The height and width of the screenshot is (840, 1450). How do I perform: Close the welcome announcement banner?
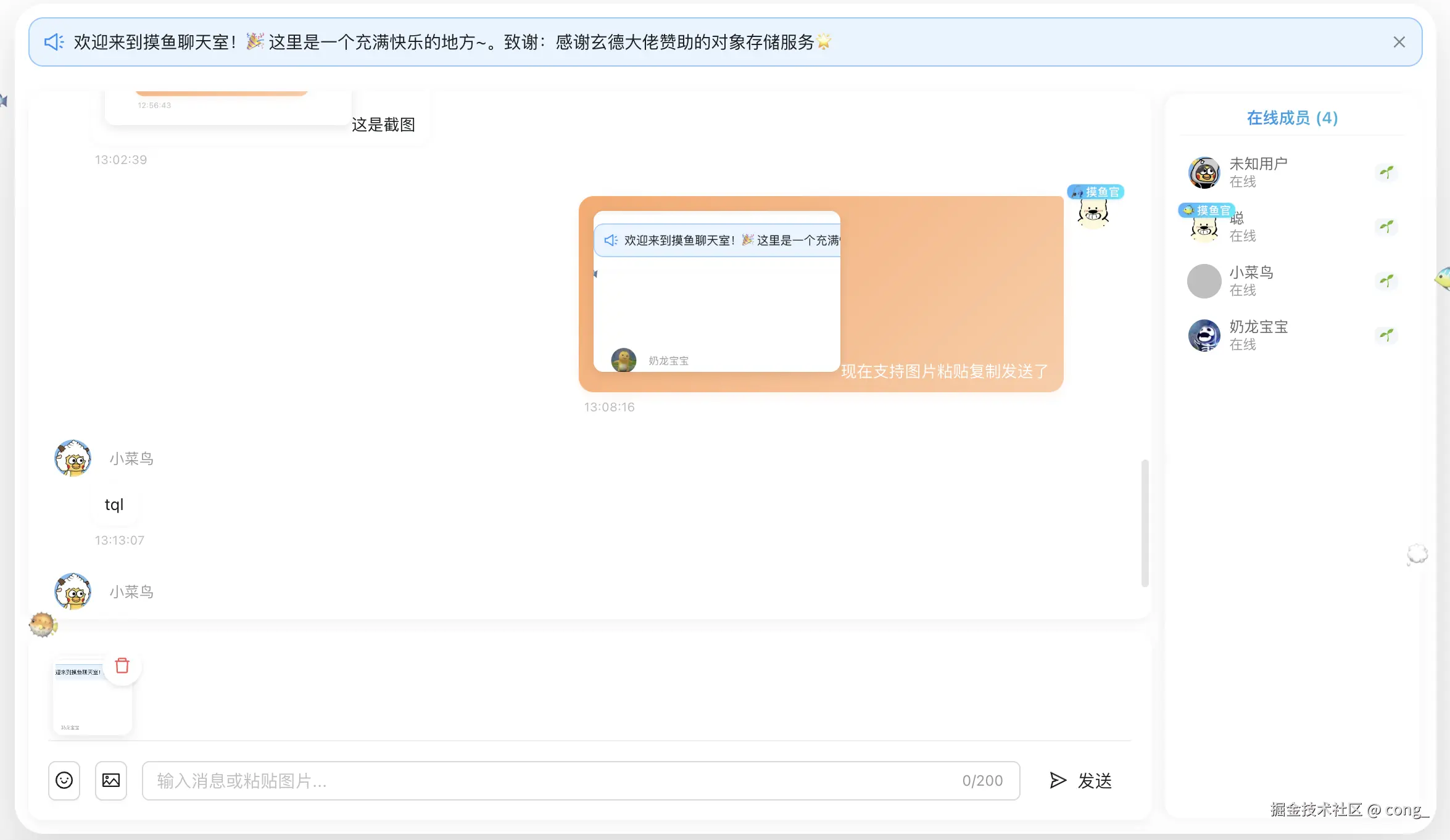[1399, 42]
